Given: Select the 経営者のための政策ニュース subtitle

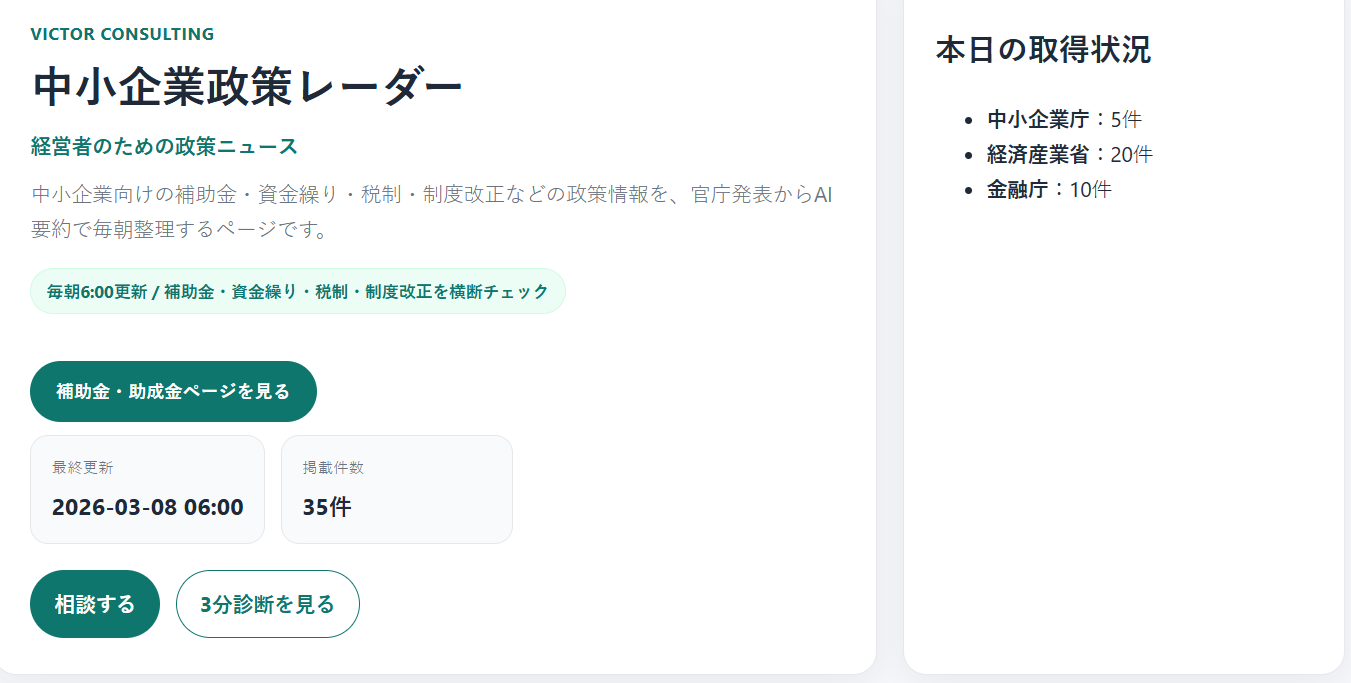Looking at the screenshot, I should [164, 146].
